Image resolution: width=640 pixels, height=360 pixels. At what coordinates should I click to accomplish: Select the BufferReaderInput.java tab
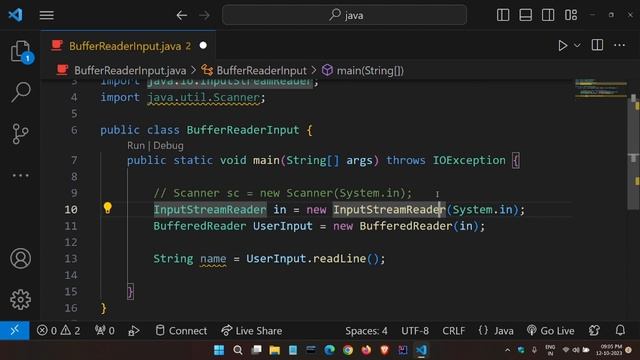coord(128,46)
